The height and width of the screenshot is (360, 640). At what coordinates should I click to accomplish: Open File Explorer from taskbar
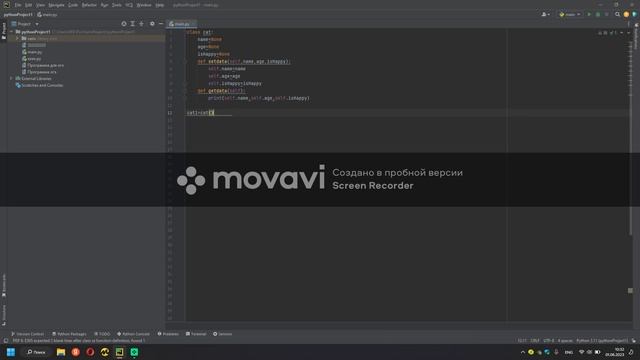coord(61,352)
